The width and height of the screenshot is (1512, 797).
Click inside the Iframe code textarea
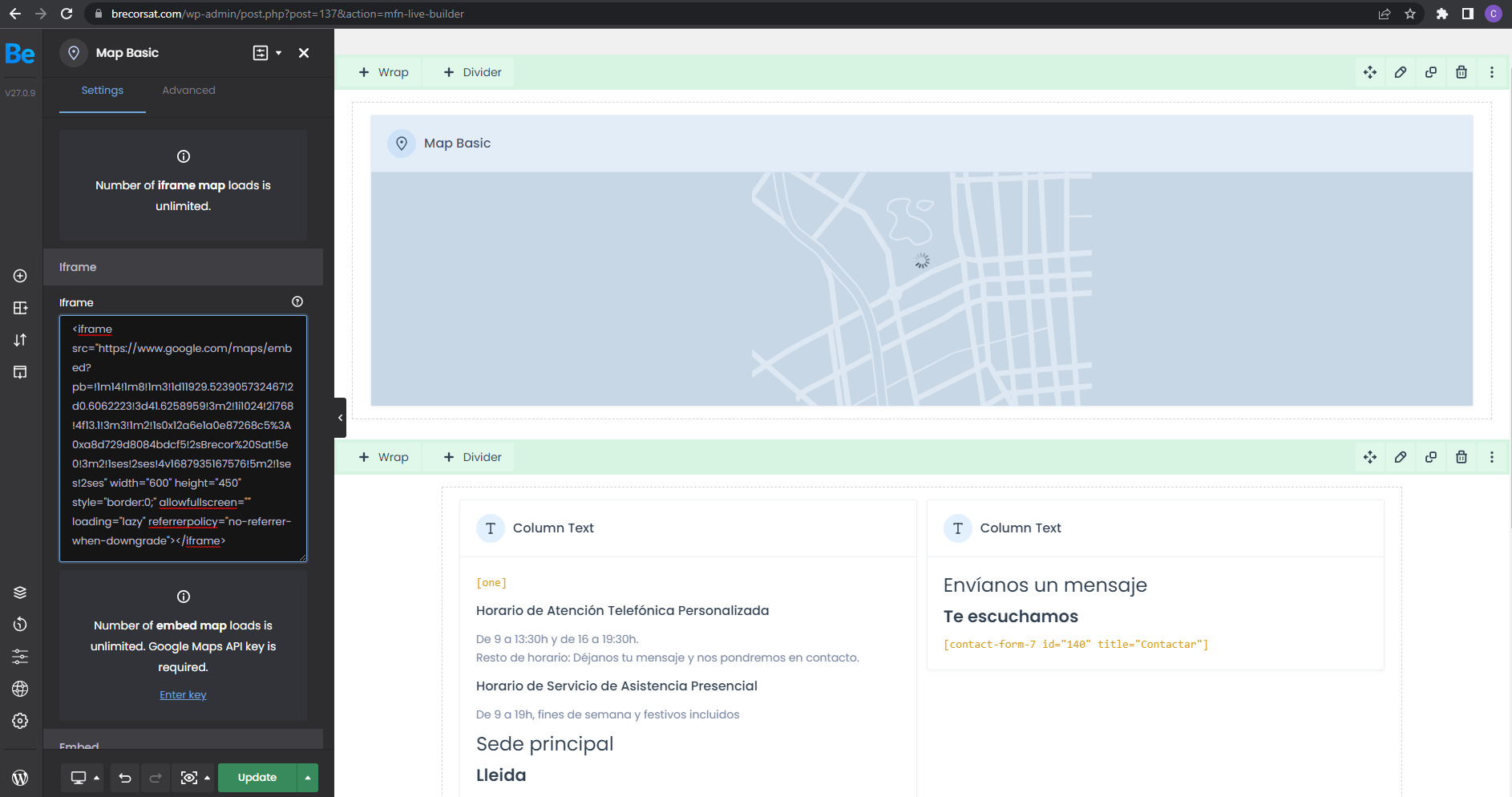(x=183, y=439)
